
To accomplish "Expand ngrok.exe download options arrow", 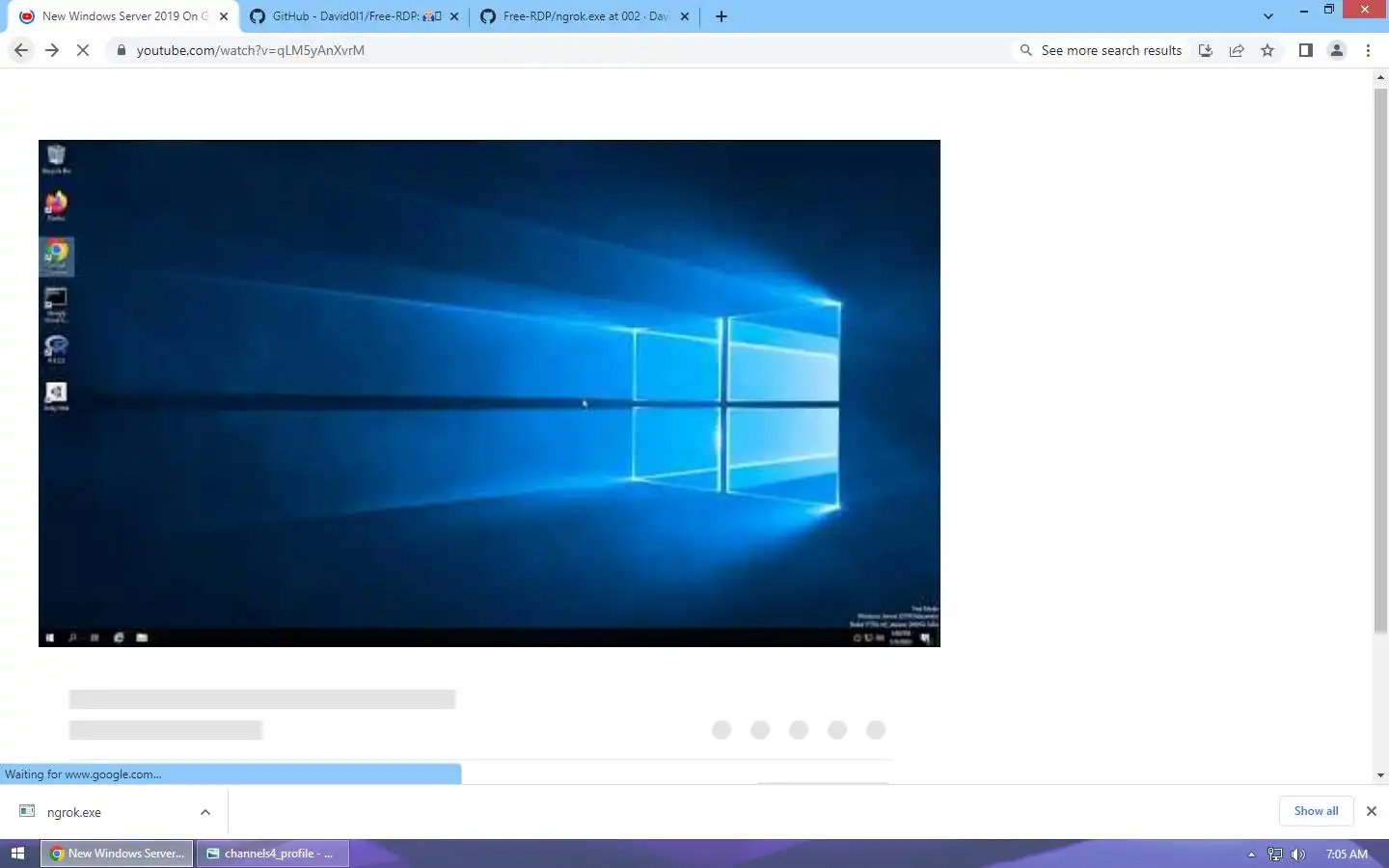I will point(205,812).
